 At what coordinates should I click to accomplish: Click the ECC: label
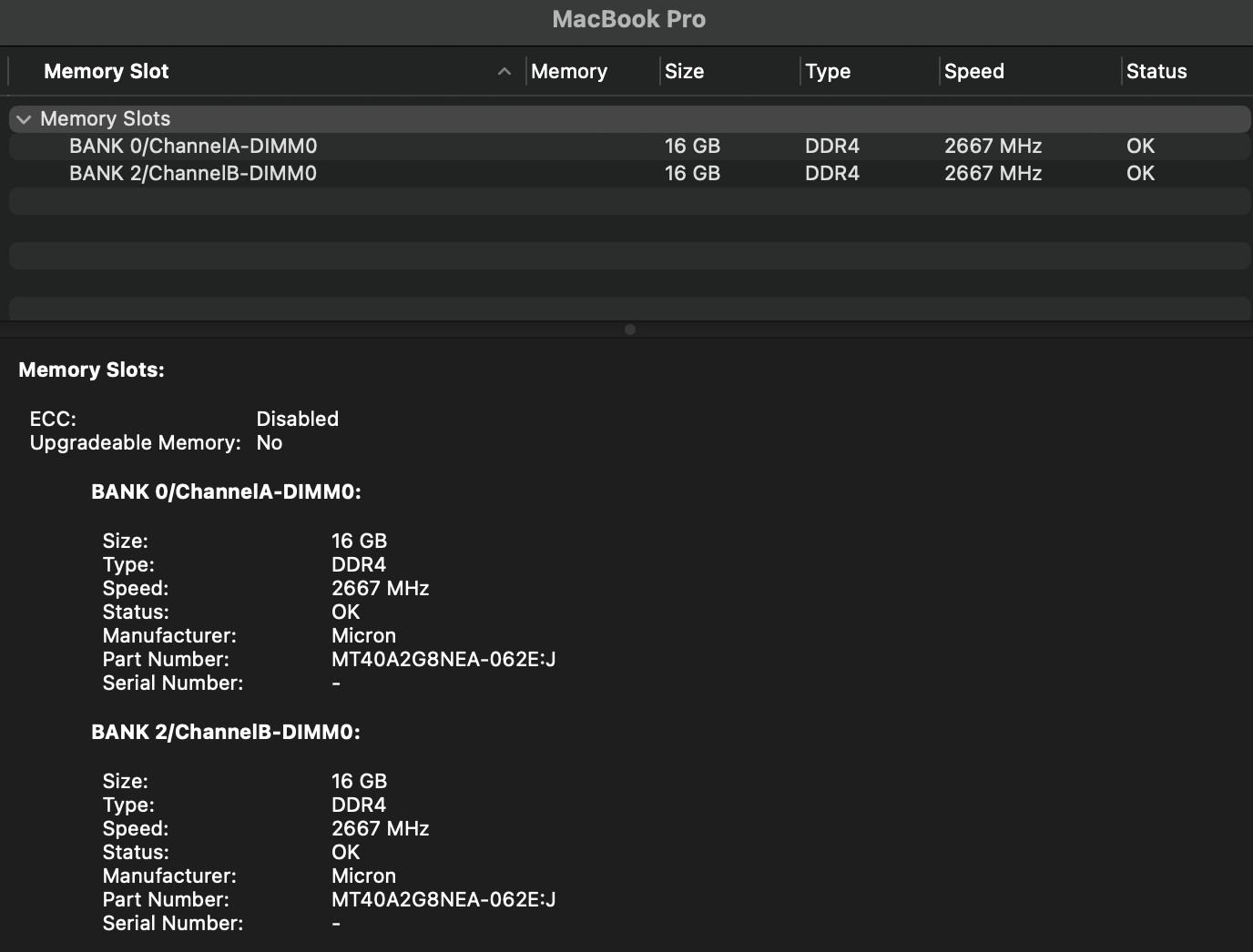pyautogui.click(x=53, y=419)
